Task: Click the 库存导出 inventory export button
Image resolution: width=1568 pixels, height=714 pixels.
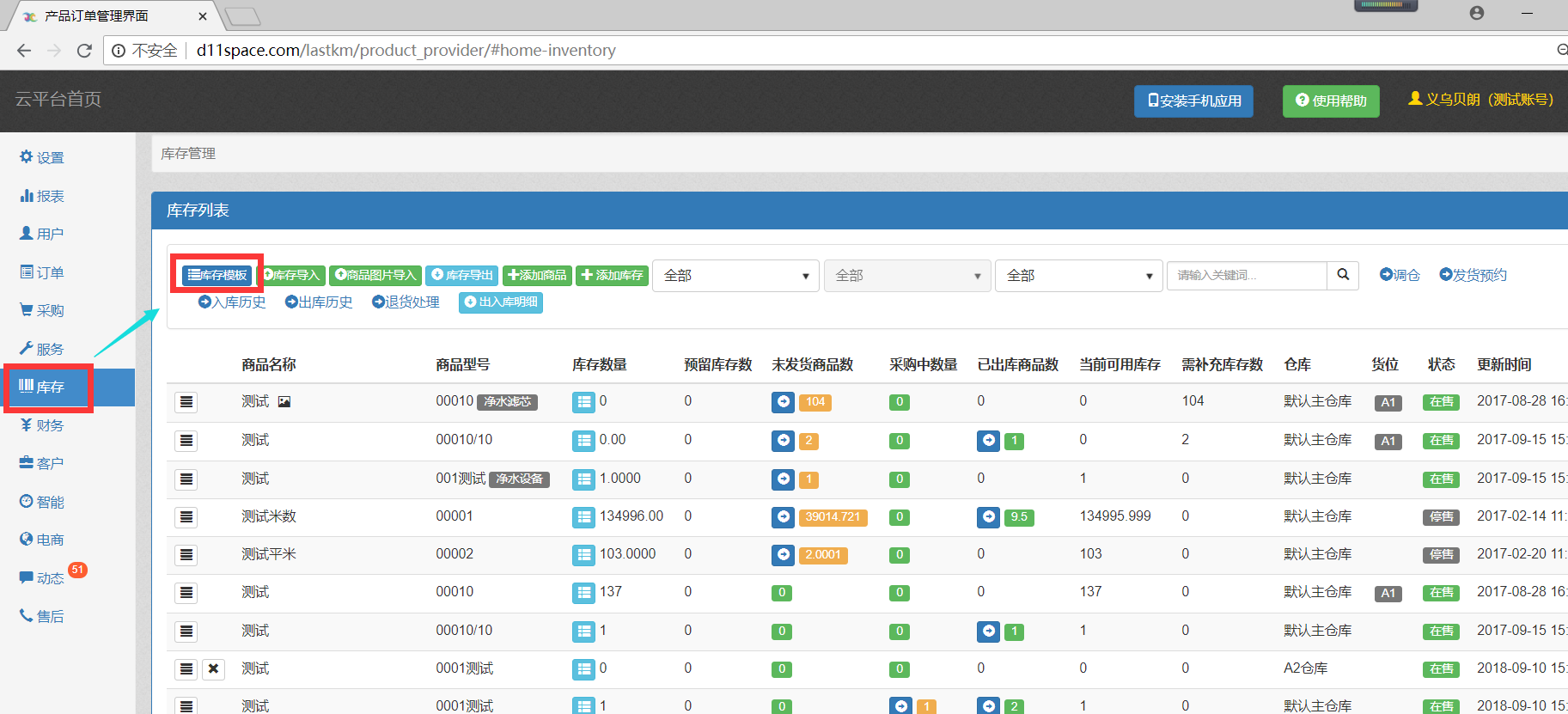Action: pos(462,275)
